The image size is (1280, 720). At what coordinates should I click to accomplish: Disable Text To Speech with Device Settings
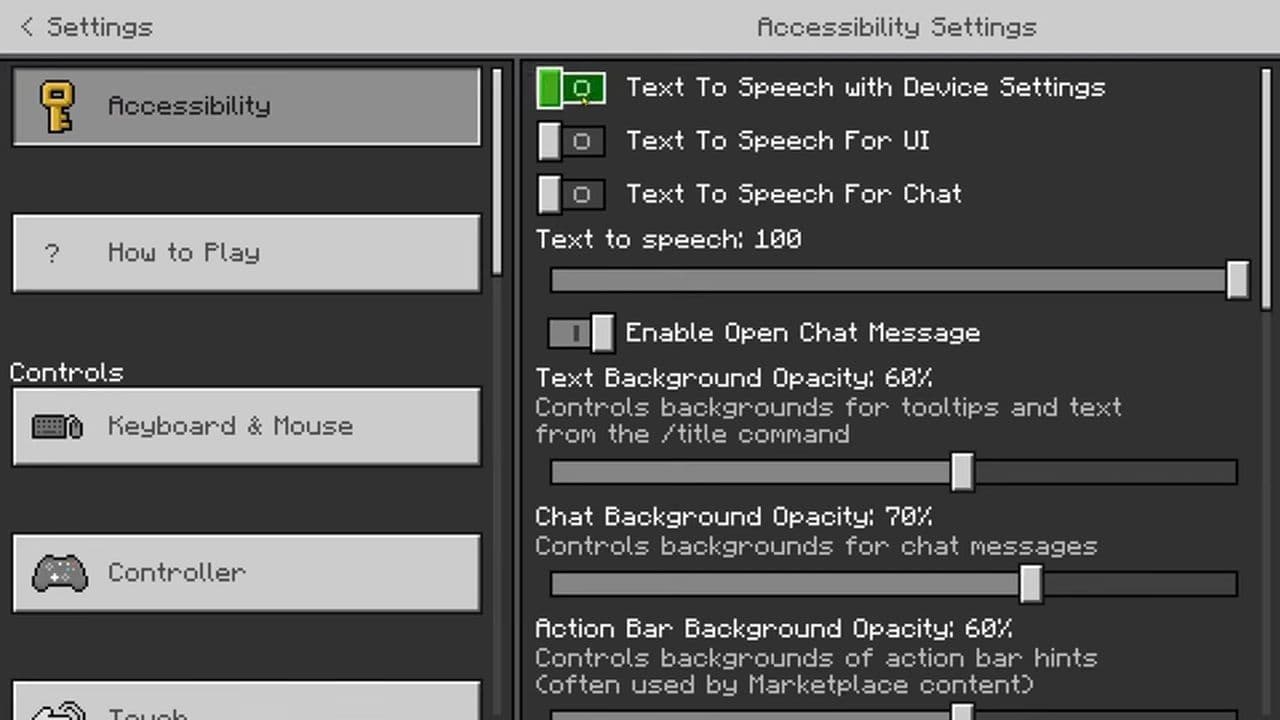[571, 88]
